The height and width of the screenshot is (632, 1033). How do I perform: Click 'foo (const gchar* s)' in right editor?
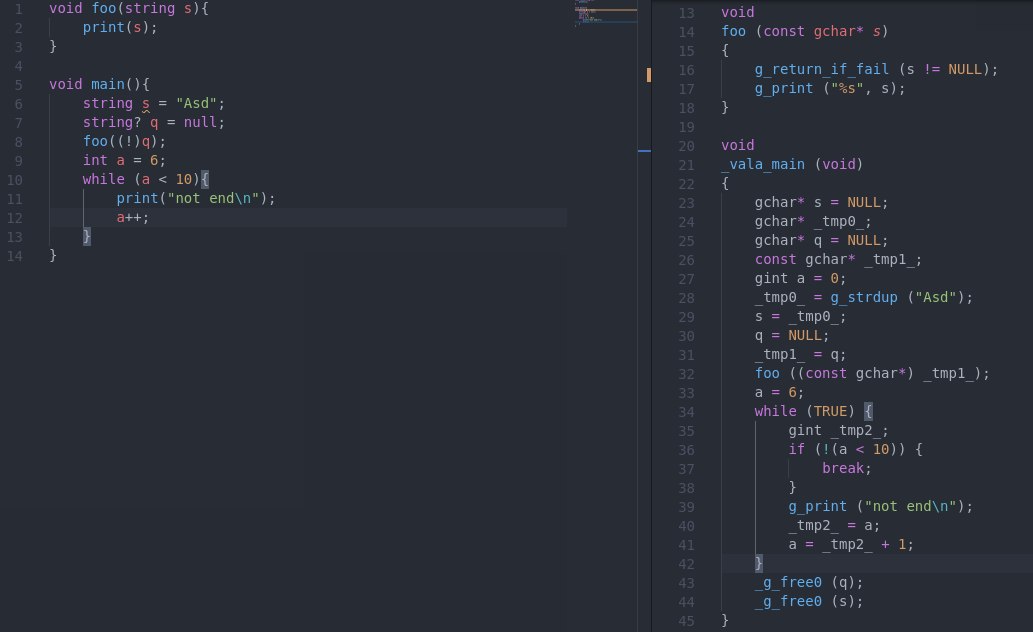804,32
